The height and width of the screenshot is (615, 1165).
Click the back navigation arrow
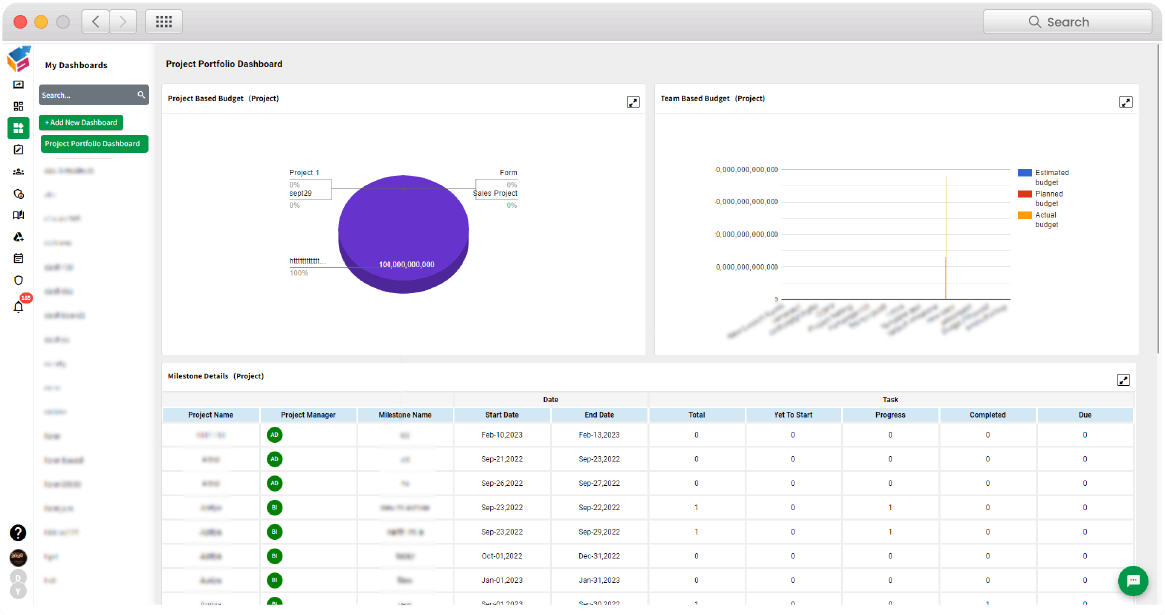click(x=95, y=20)
